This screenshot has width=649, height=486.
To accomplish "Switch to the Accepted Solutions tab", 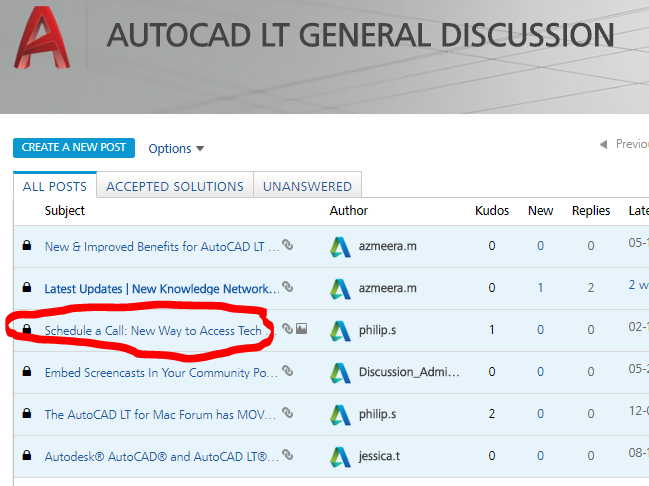I will [x=175, y=186].
